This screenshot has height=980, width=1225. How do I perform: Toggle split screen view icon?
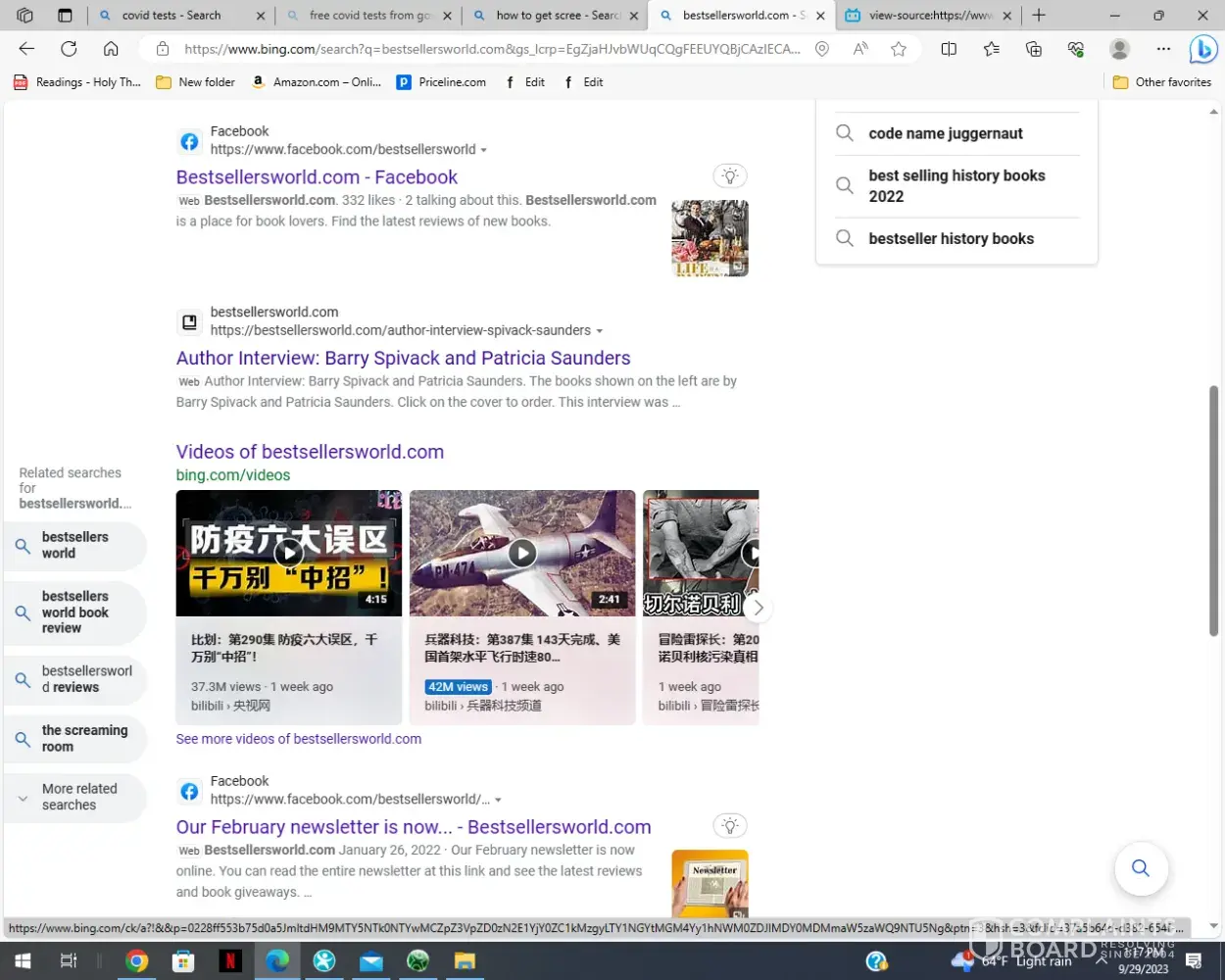click(949, 49)
